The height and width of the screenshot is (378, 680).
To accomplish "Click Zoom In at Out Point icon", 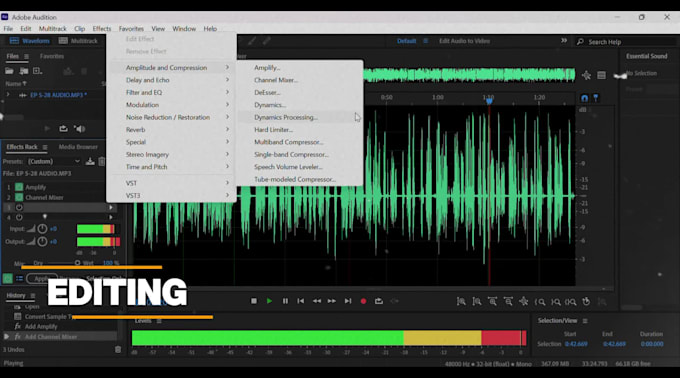I will (x=556, y=302).
